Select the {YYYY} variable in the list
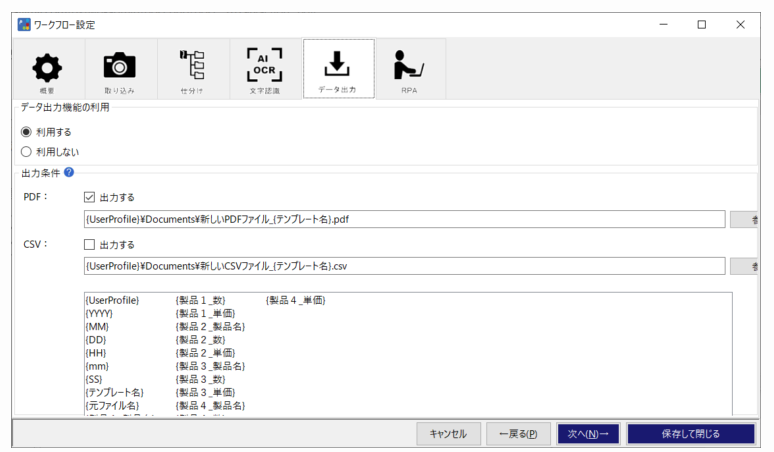The width and height of the screenshot is (774, 452). click(x=99, y=313)
